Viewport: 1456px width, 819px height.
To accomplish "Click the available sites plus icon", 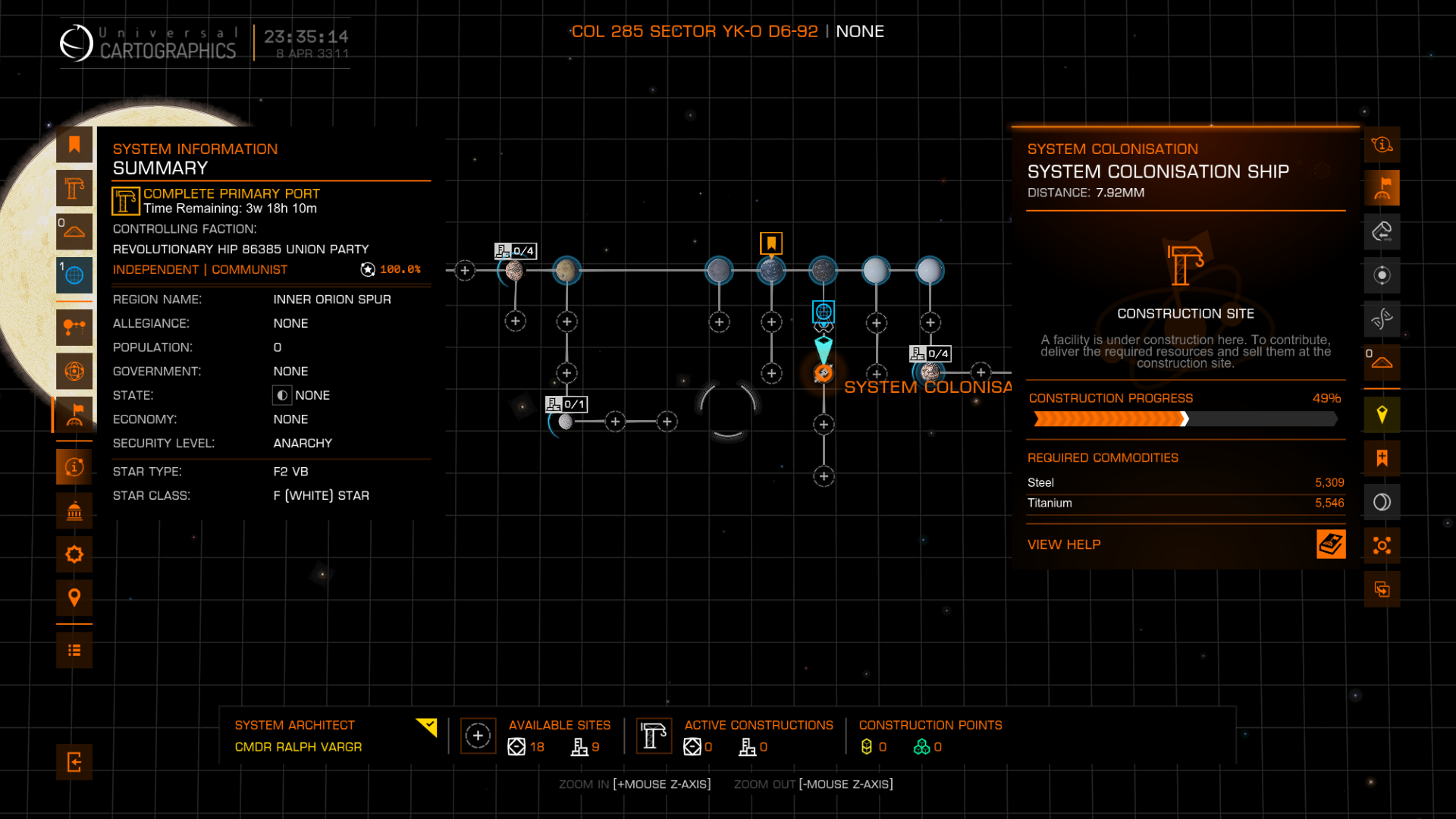I will [x=478, y=736].
